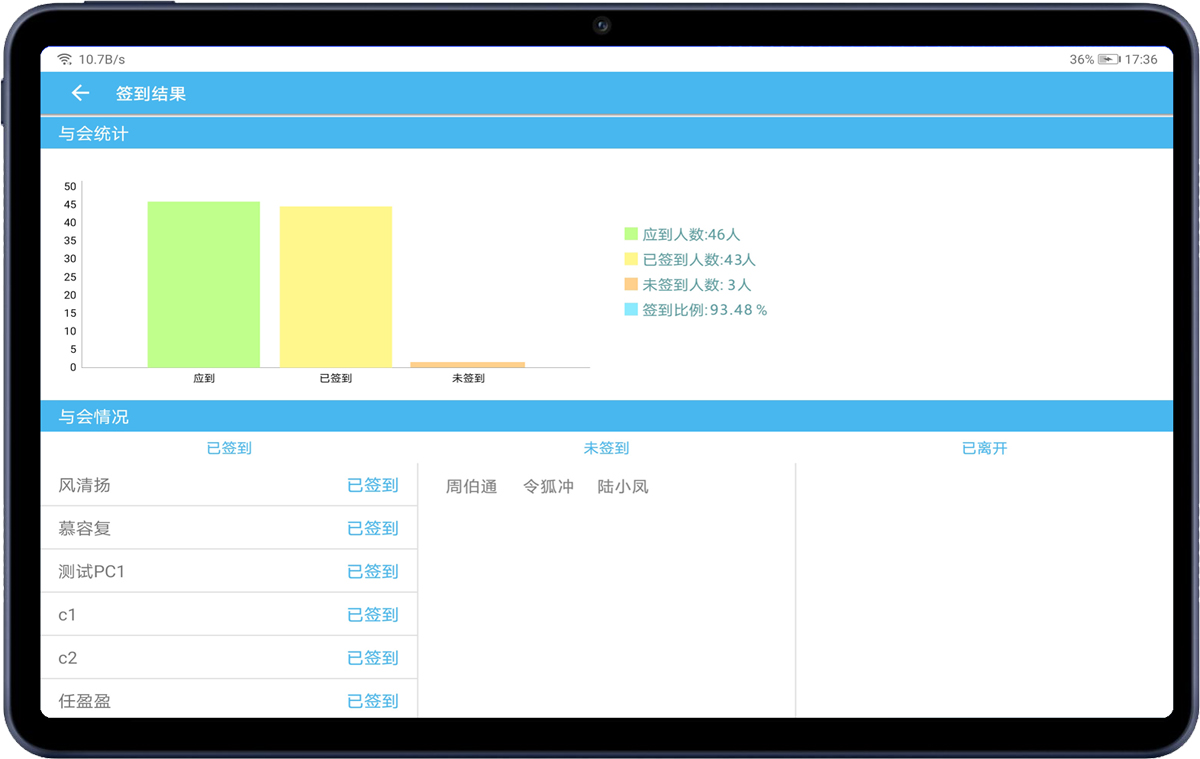The height and width of the screenshot is (759, 1200).
Task: Tap the back arrow icon
Action: (x=80, y=93)
